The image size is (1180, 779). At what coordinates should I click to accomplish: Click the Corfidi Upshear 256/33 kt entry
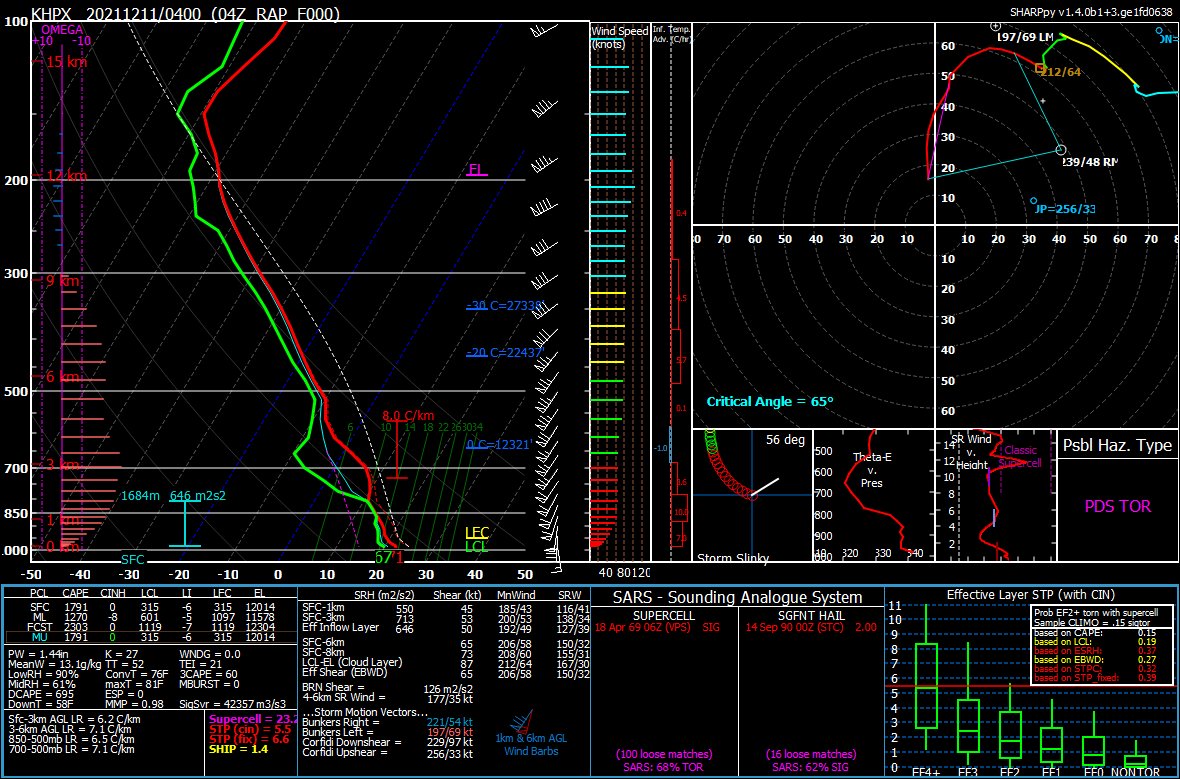(388, 752)
